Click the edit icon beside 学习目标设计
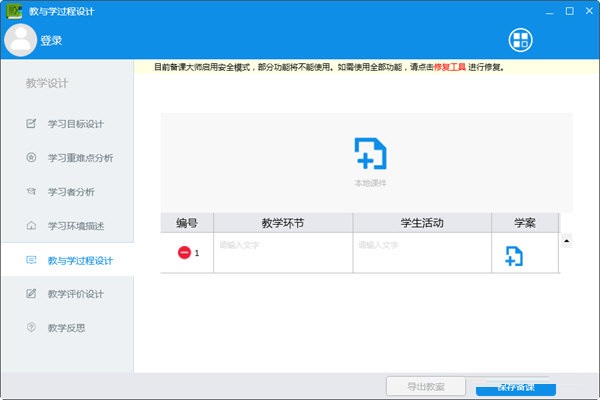Screen dimensions: 600x400 (x=31, y=123)
